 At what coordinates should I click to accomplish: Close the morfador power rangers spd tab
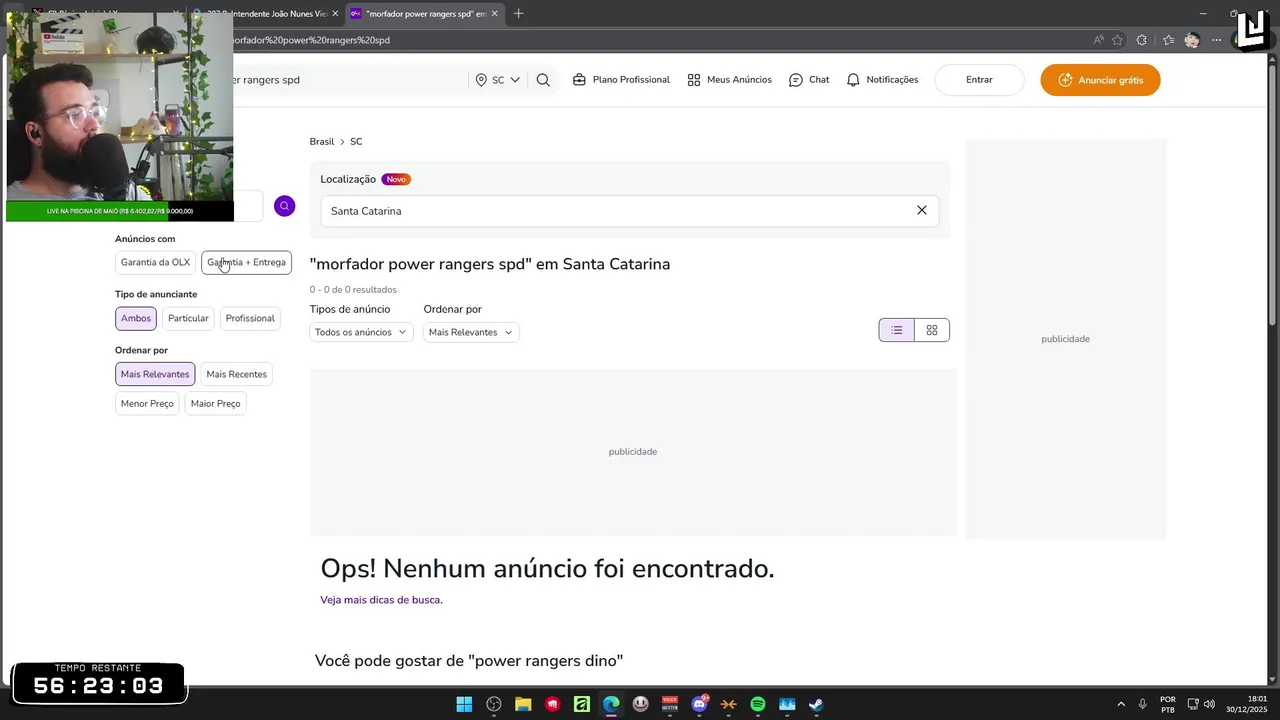[495, 14]
